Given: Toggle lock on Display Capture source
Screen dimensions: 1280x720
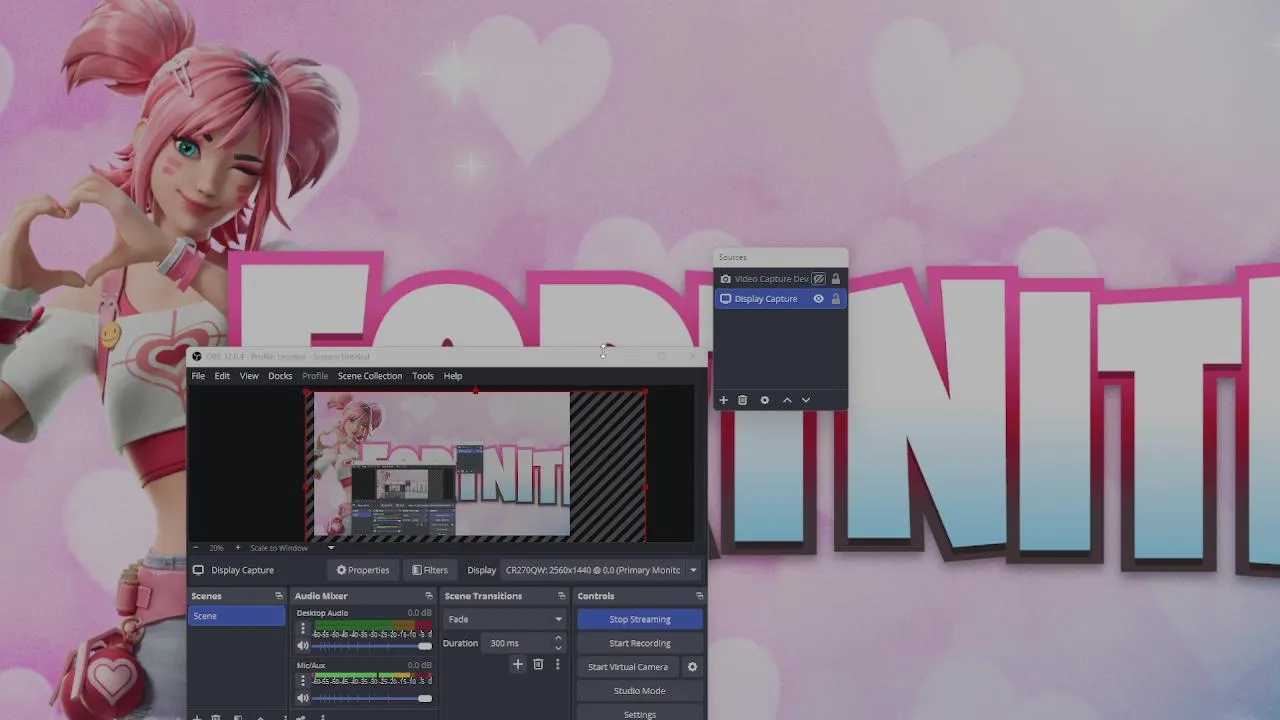Looking at the screenshot, I should [836, 299].
